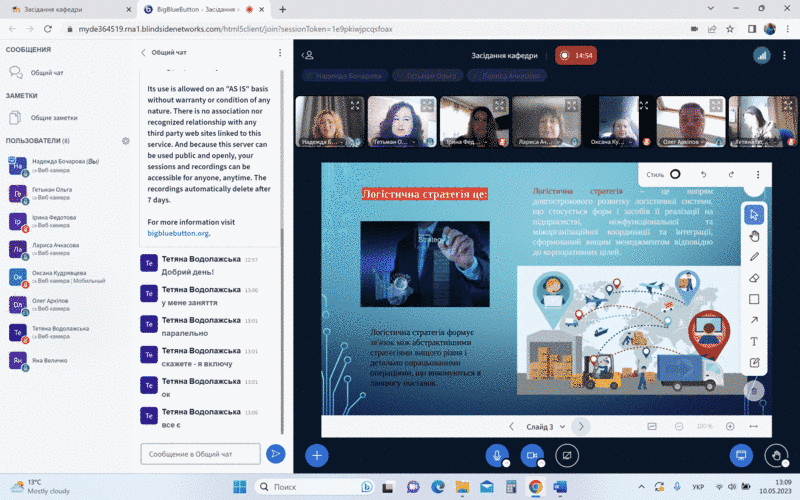Image resolution: width=800 pixels, height=500 pixels.
Task: Open the Стиль color style picker
Action: (664, 174)
